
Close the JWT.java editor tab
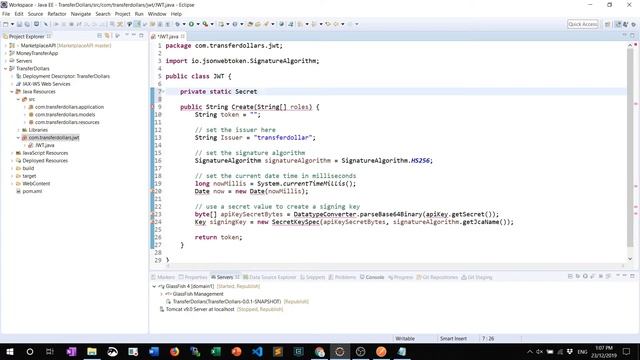183,36
